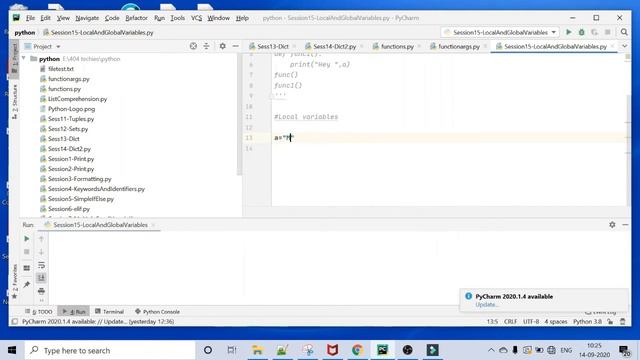Open the Refactor menu

coord(136,18)
